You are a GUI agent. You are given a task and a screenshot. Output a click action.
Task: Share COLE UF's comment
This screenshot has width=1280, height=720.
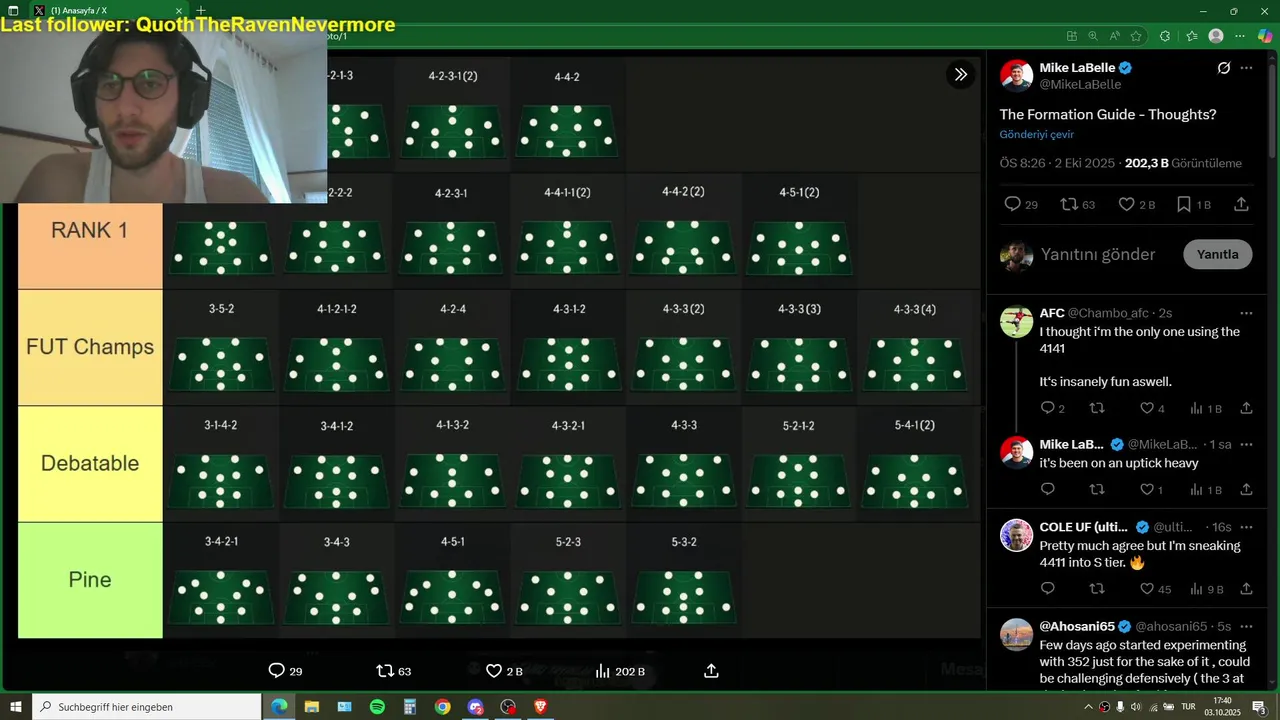(x=1246, y=589)
